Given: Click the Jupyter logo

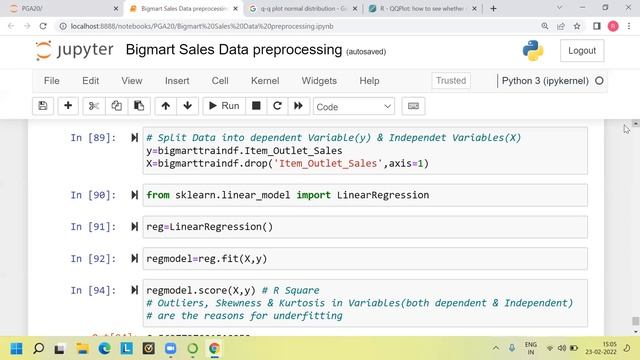Looking at the screenshot, I should click(x=74, y=50).
